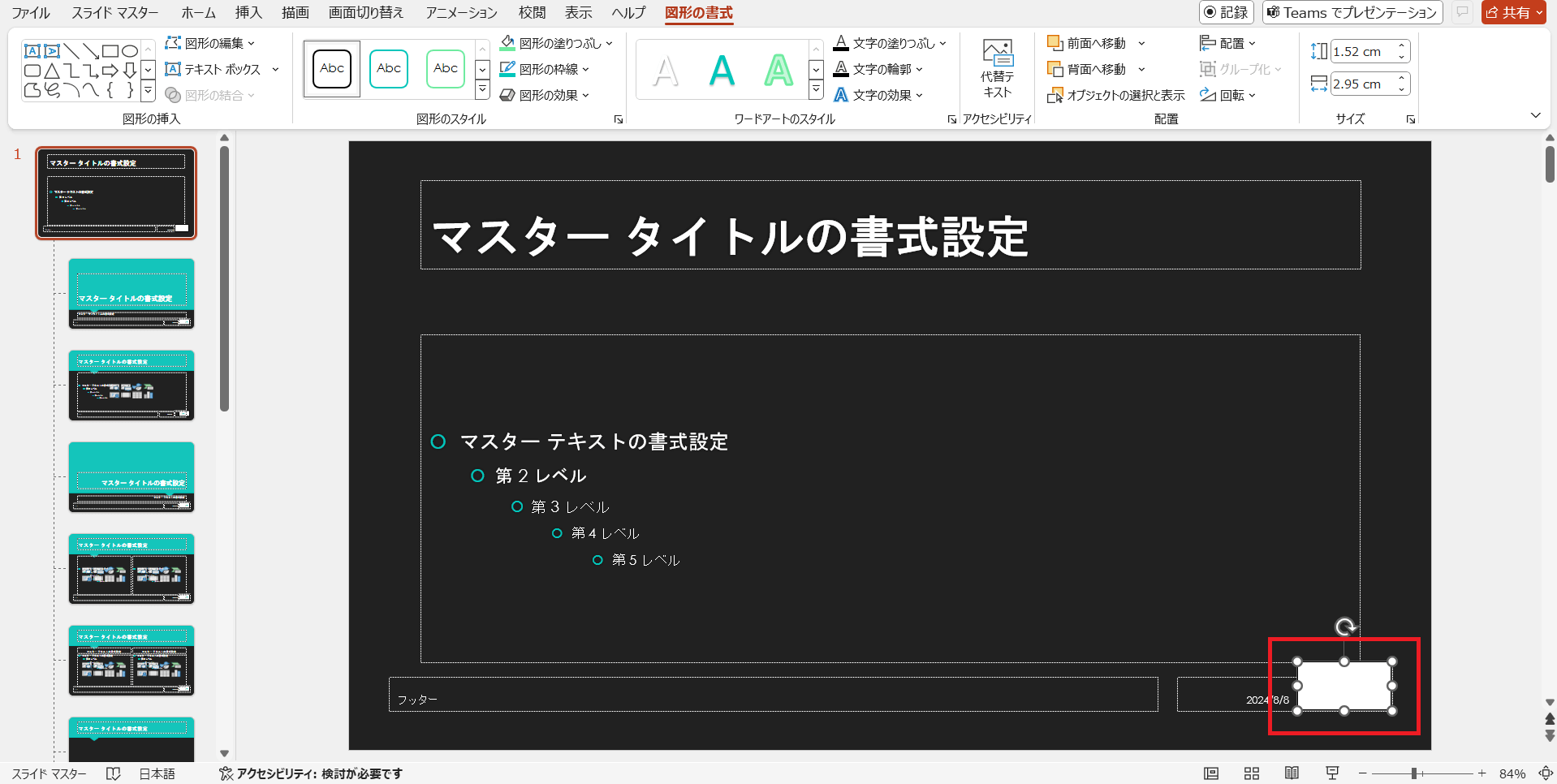Open 文字の輪郭 options
1557x784 pixels.
pyautogui.click(x=878, y=69)
